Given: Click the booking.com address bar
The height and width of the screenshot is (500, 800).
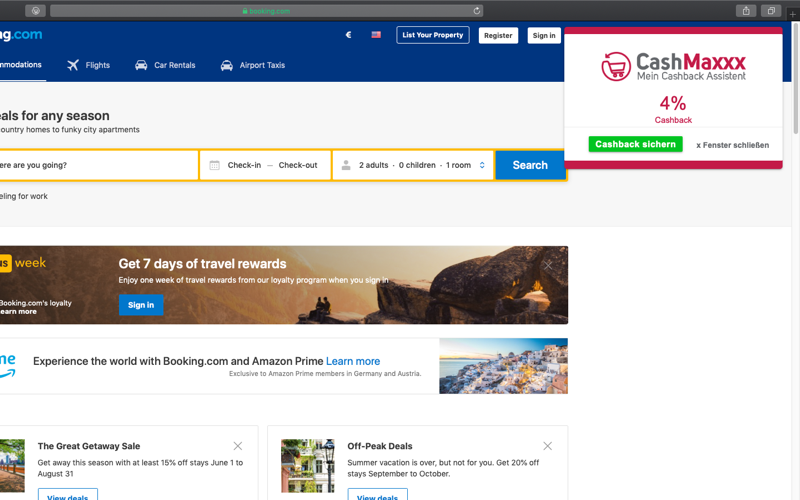Looking at the screenshot, I should pyautogui.click(x=266, y=11).
